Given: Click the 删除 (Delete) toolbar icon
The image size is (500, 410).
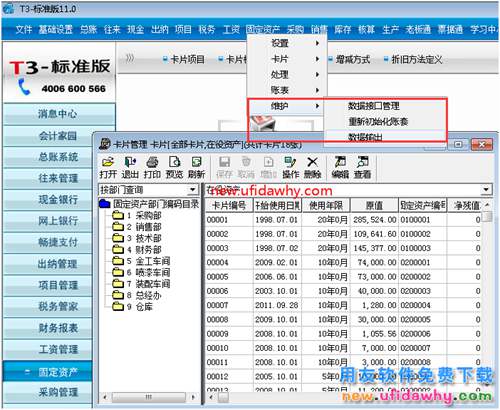Looking at the screenshot, I should (313, 167).
